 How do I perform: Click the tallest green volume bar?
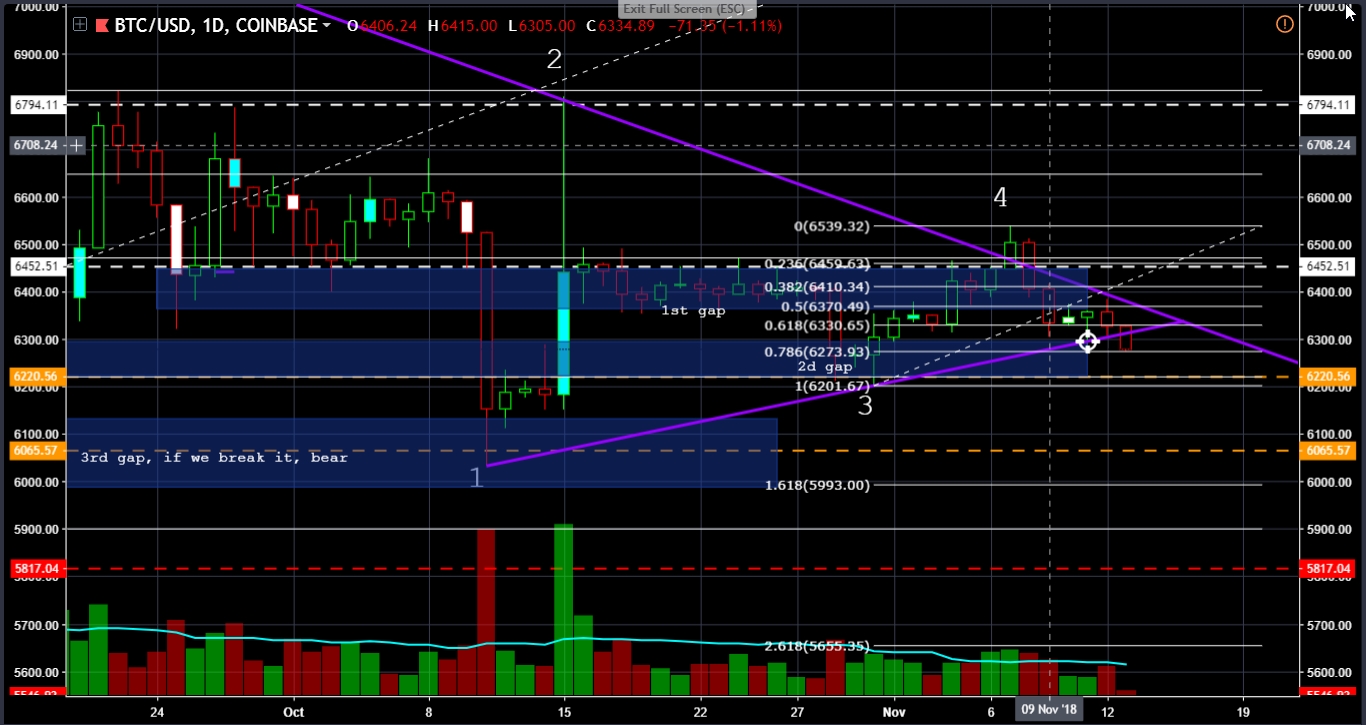point(564,610)
